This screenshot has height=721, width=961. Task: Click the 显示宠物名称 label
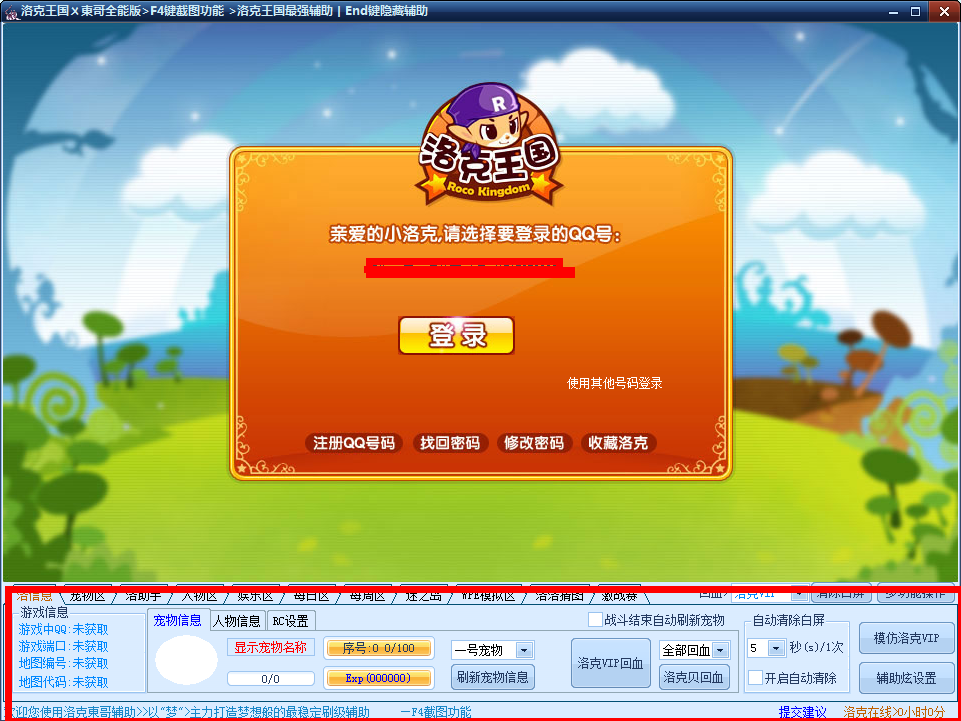[270, 647]
